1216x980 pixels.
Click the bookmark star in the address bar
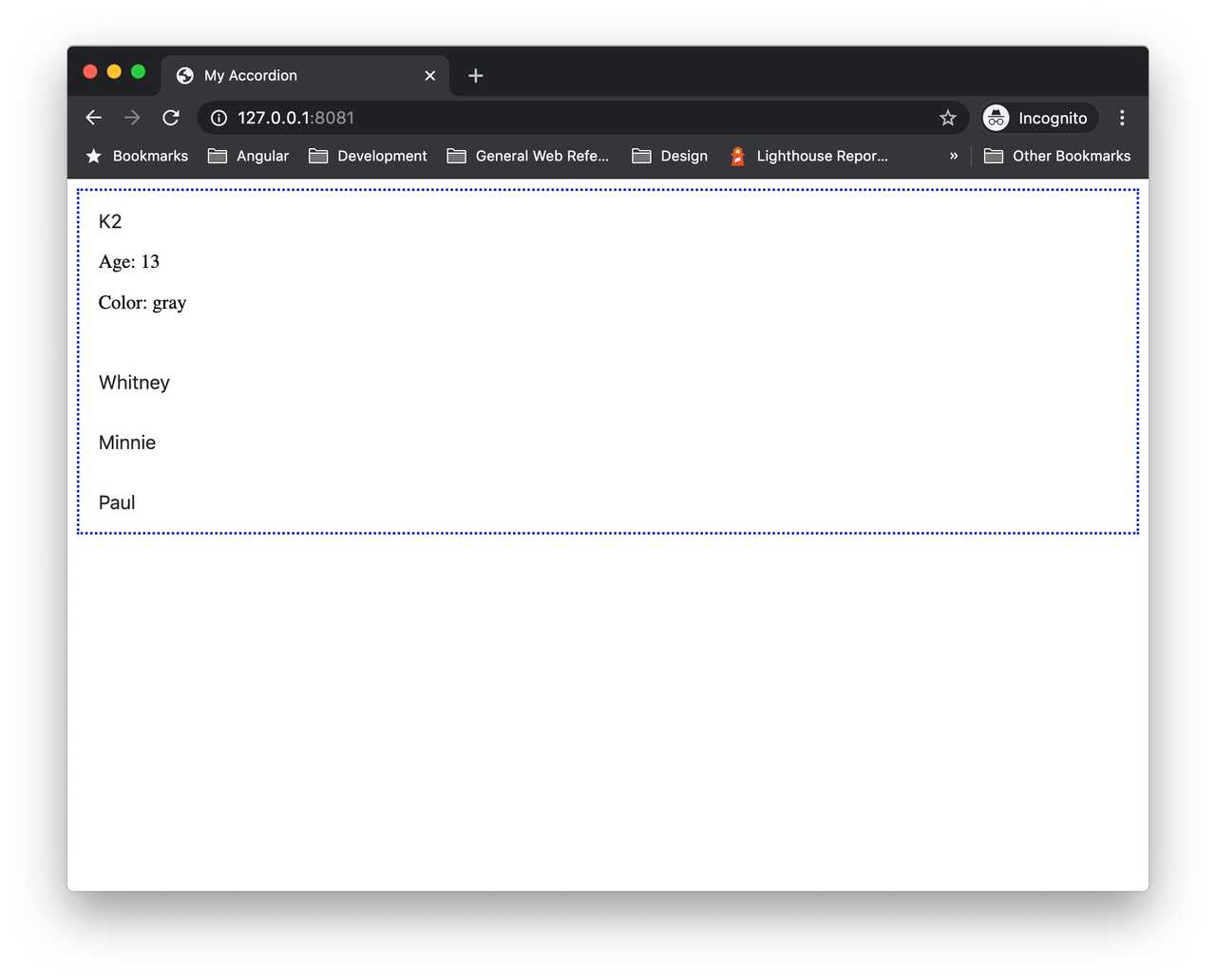point(947,118)
